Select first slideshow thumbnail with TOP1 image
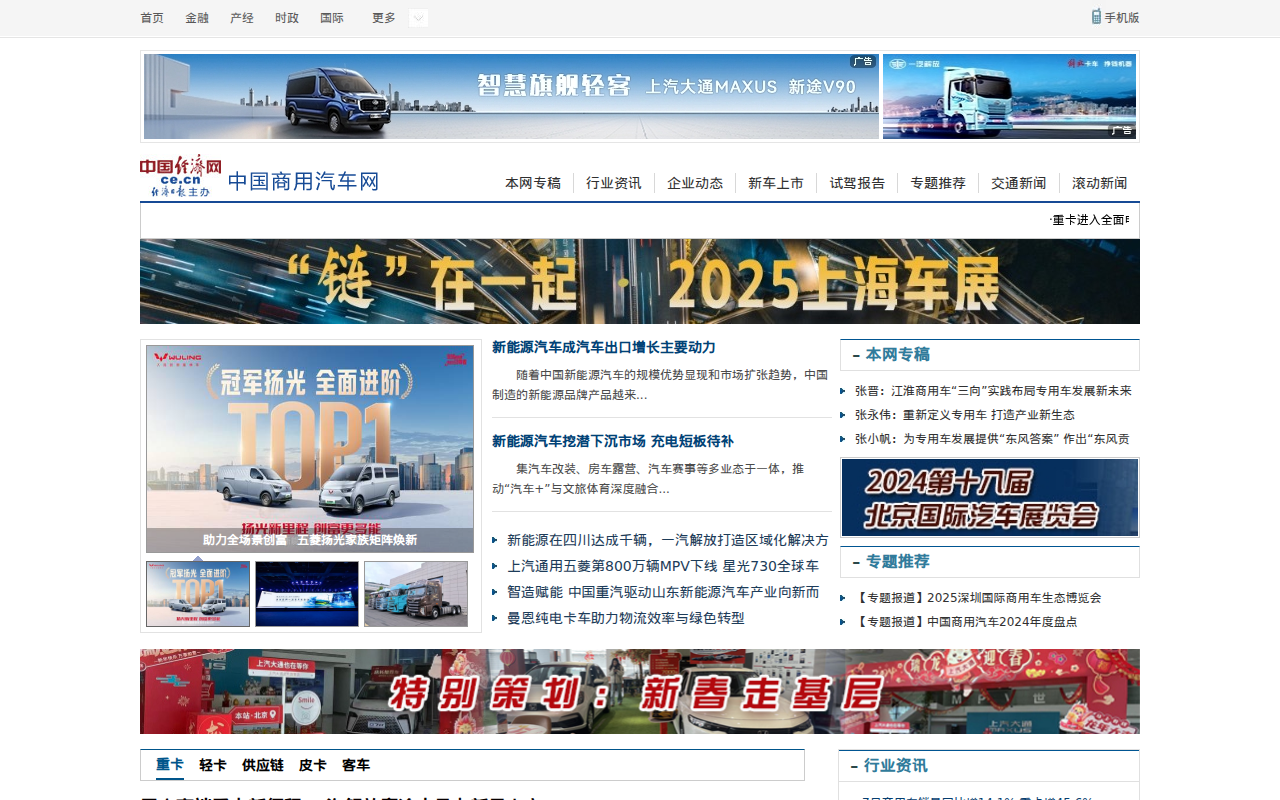 (198, 594)
